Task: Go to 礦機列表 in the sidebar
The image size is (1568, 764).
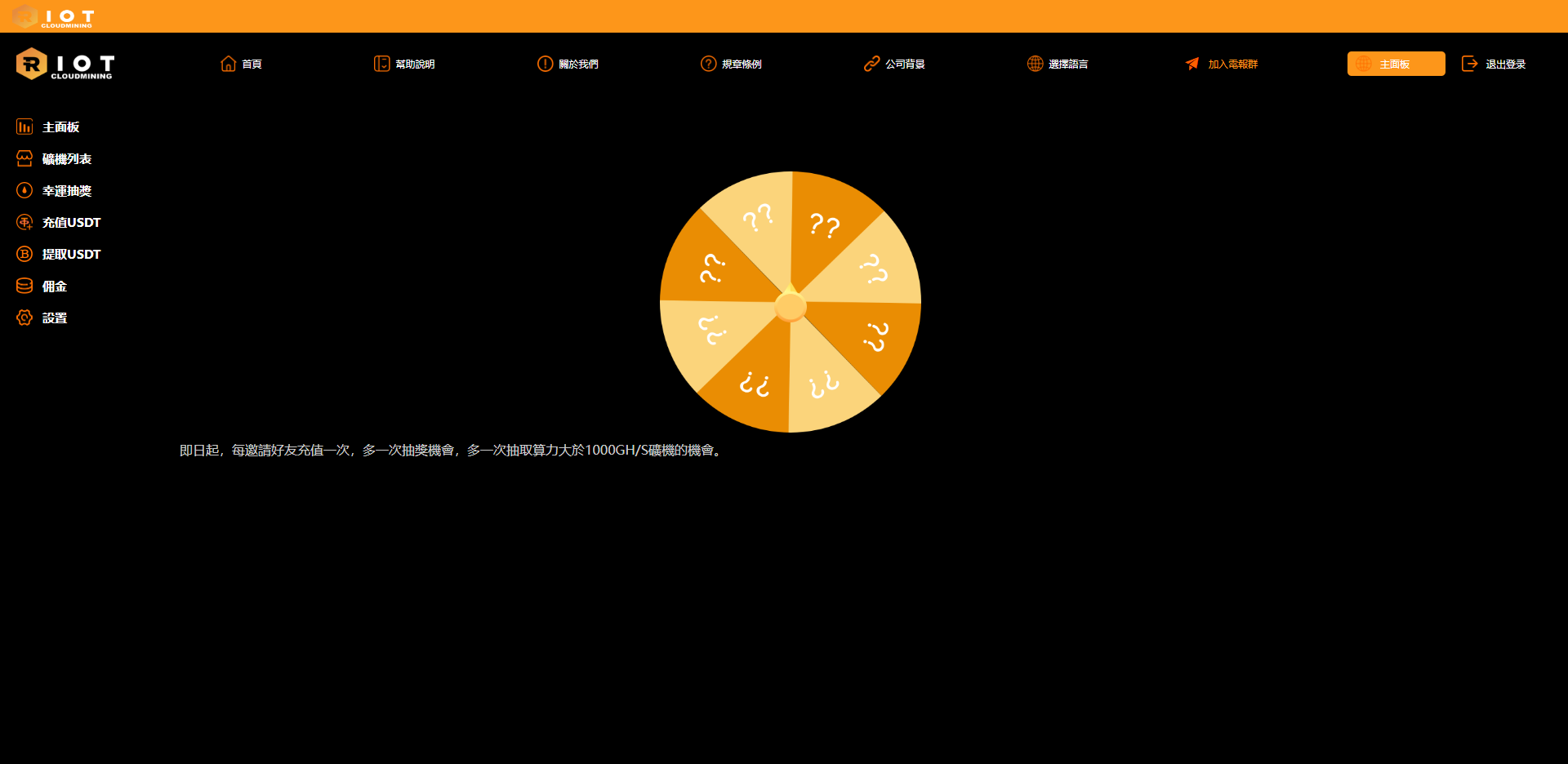Action: pos(66,159)
